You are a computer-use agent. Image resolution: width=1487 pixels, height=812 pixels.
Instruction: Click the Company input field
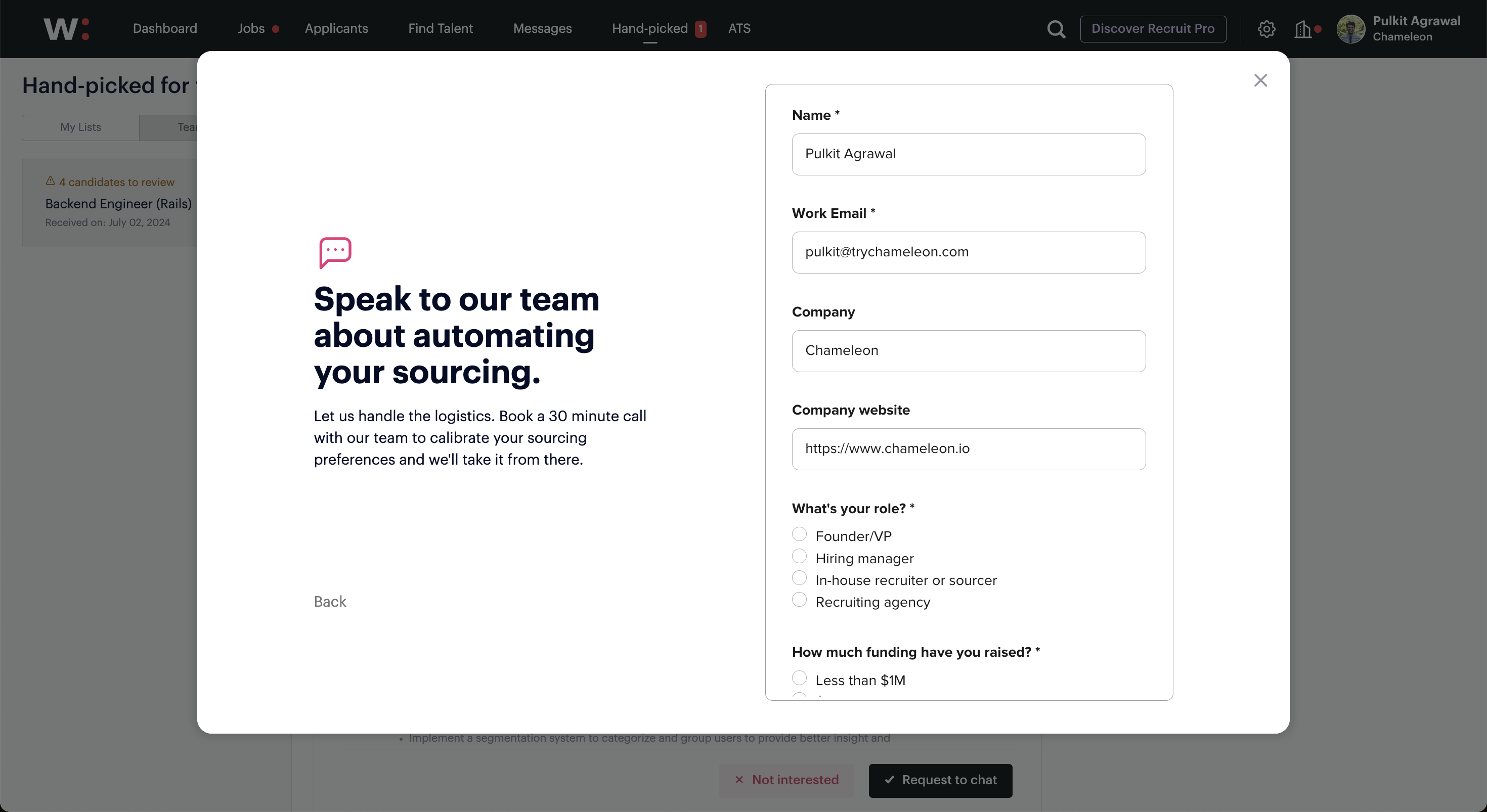969,351
